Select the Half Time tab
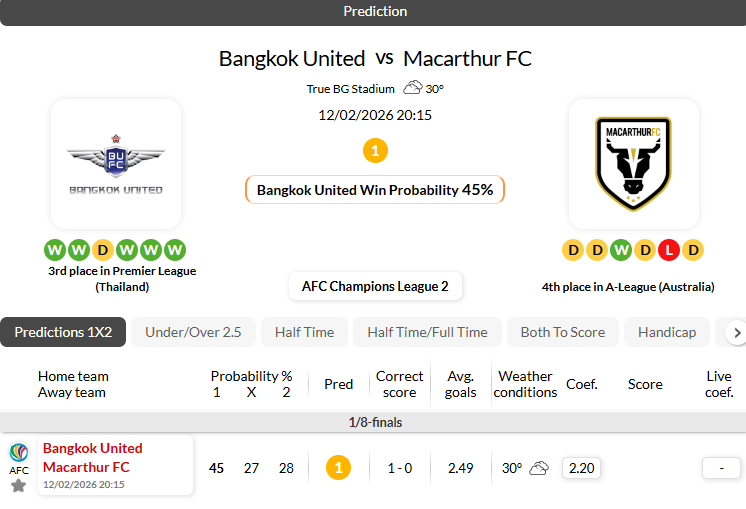Screen dimensions: 746x509 pos(305,332)
